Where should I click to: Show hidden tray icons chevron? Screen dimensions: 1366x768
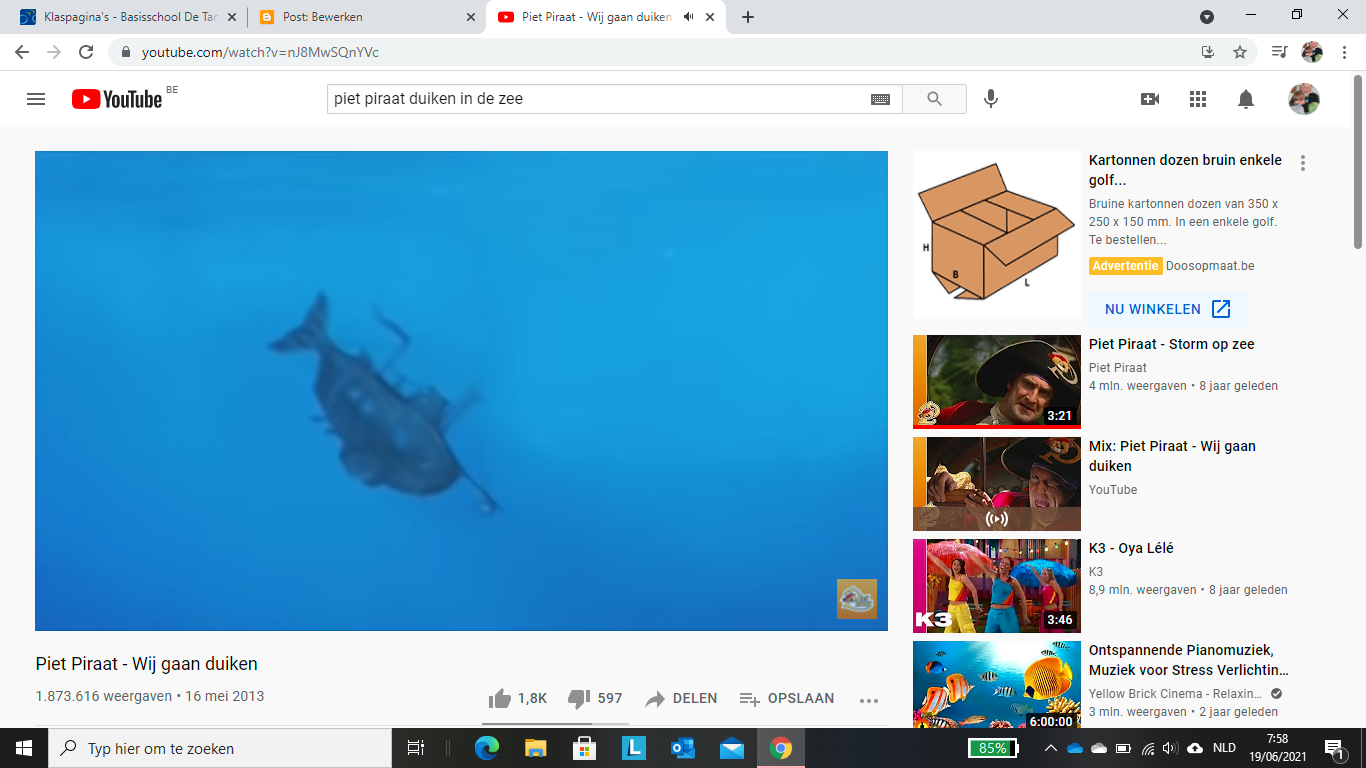click(1050, 748)
